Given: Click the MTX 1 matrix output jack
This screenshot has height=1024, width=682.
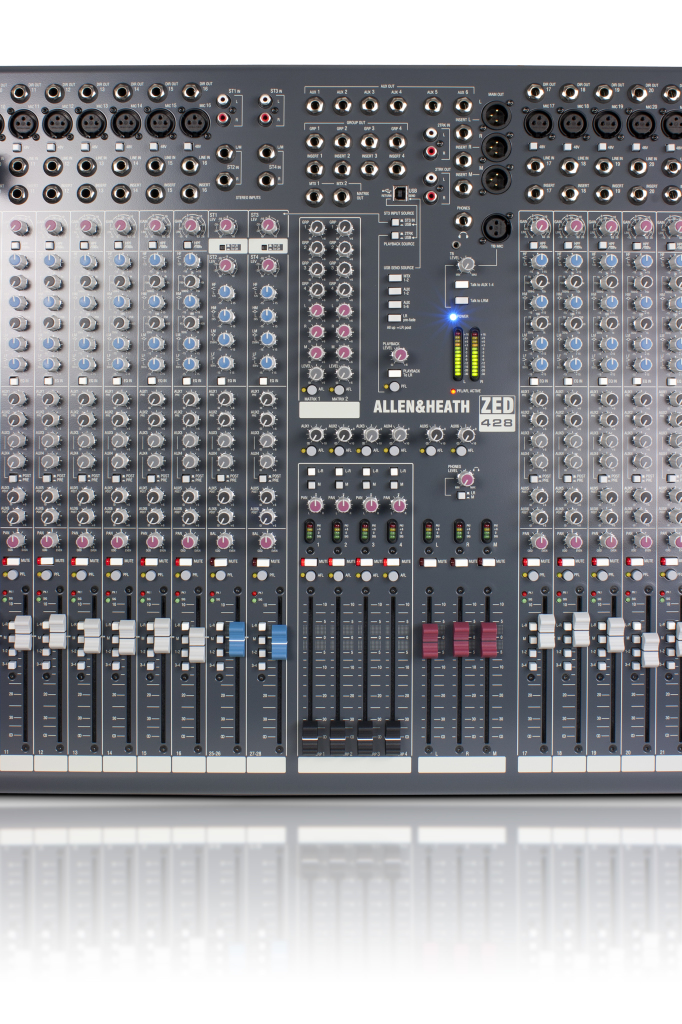Looking at the screenshot, I should point(314,196).
